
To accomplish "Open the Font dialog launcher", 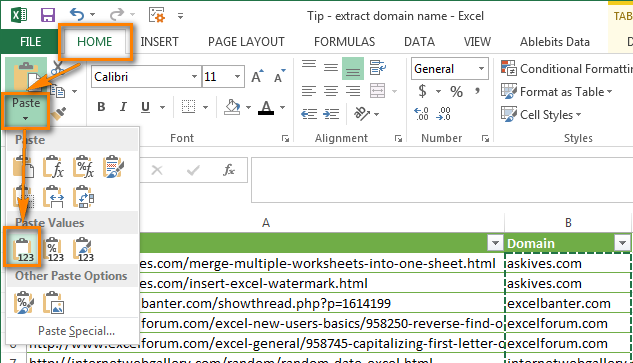I will coord(285,139).
